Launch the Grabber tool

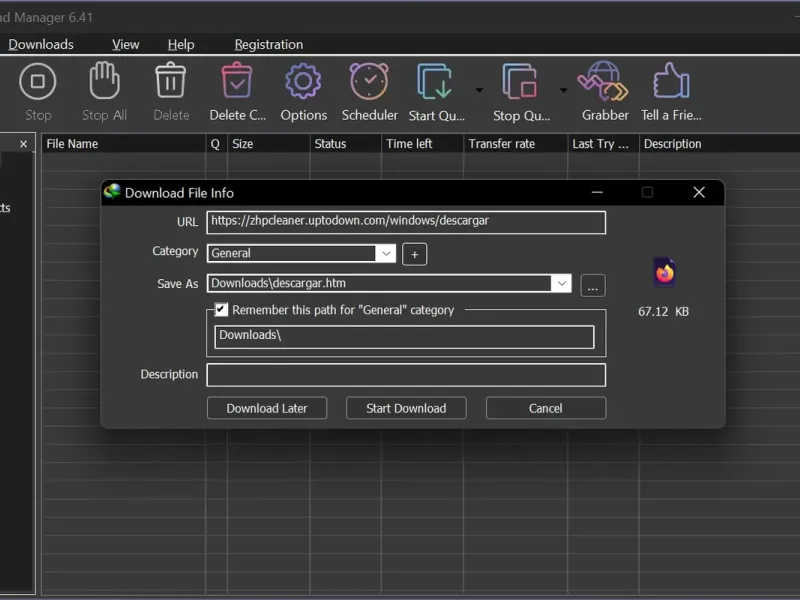[603, 81]
